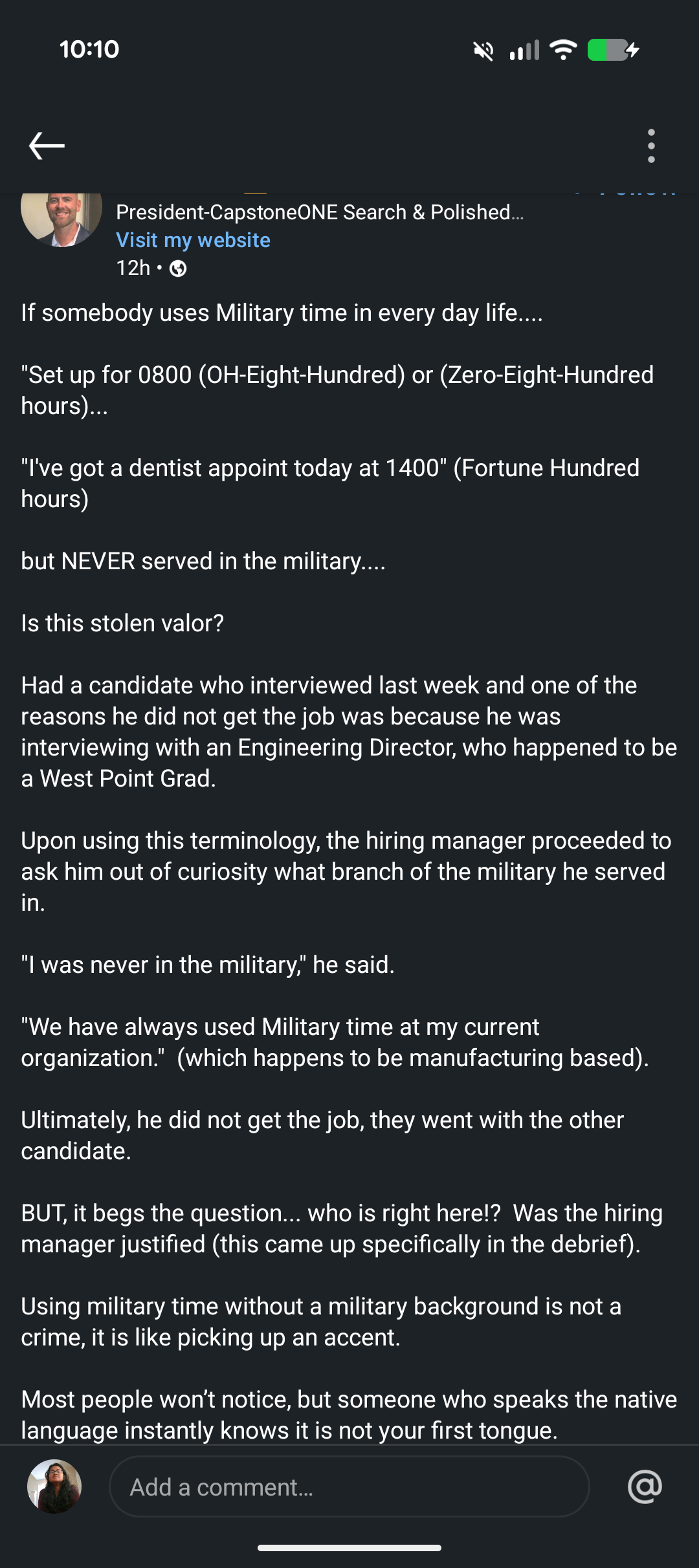Tap the President-CapstoneONE Search headline
Viewport: 699px width, 1568px height.
(x=320, y=212)
